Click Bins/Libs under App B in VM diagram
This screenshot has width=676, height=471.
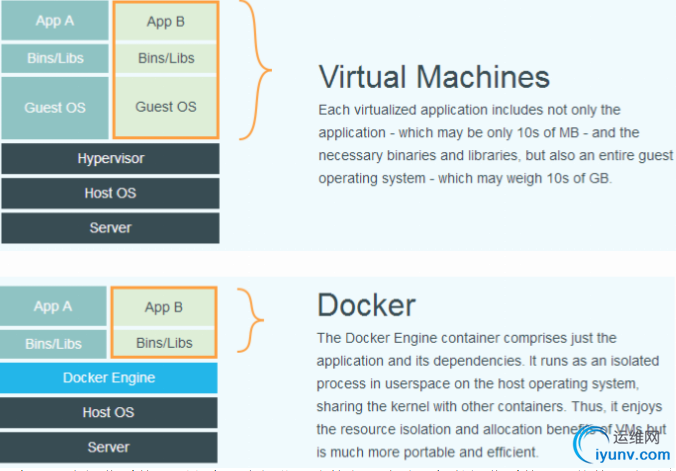pos(166,58)
